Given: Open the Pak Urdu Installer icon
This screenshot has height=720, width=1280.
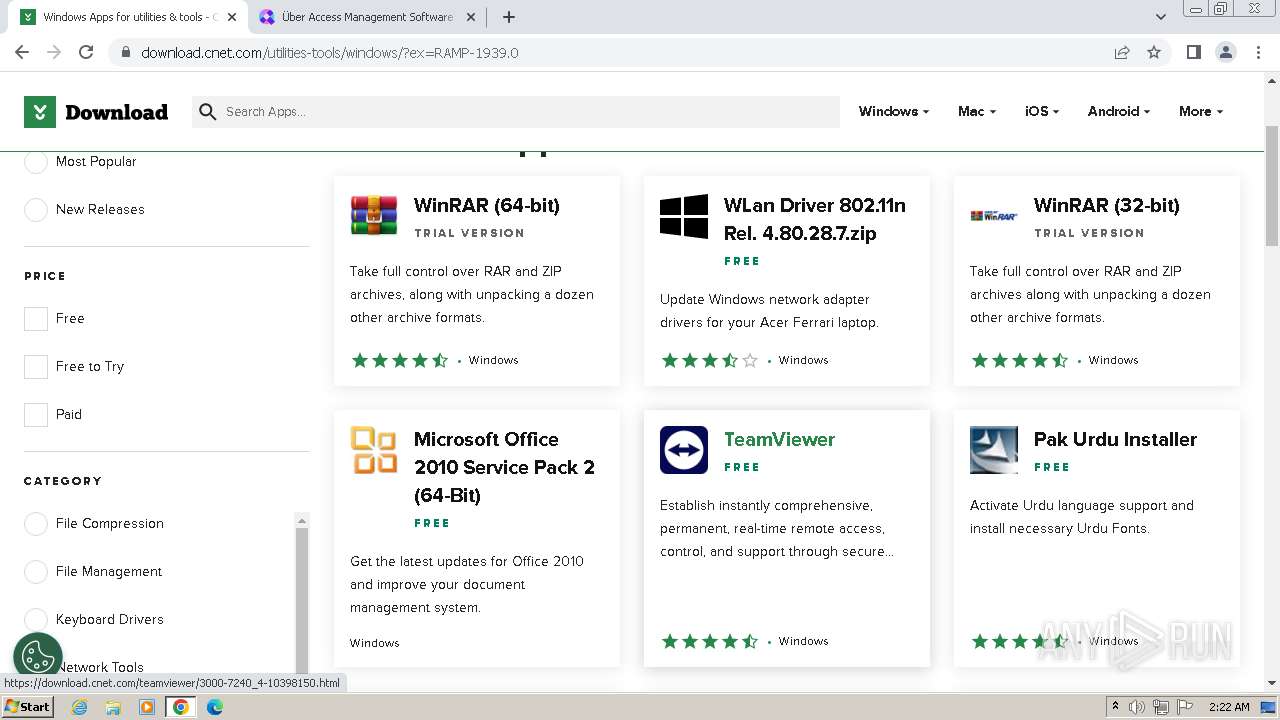Looking at the screenshot, I should (994, 450).
